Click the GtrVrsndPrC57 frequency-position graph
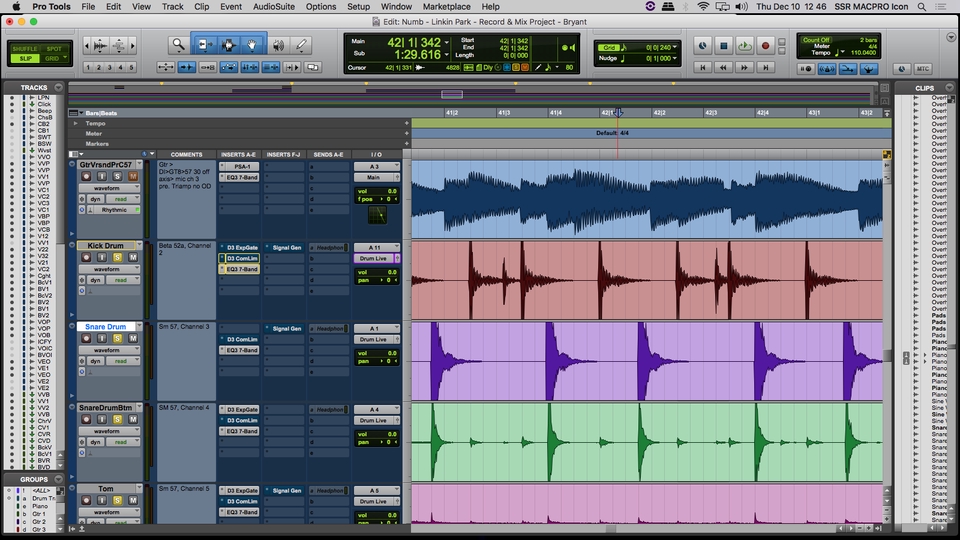Viewport: 960px width, 540px height. pyautogui.click(x=378, y=215)
